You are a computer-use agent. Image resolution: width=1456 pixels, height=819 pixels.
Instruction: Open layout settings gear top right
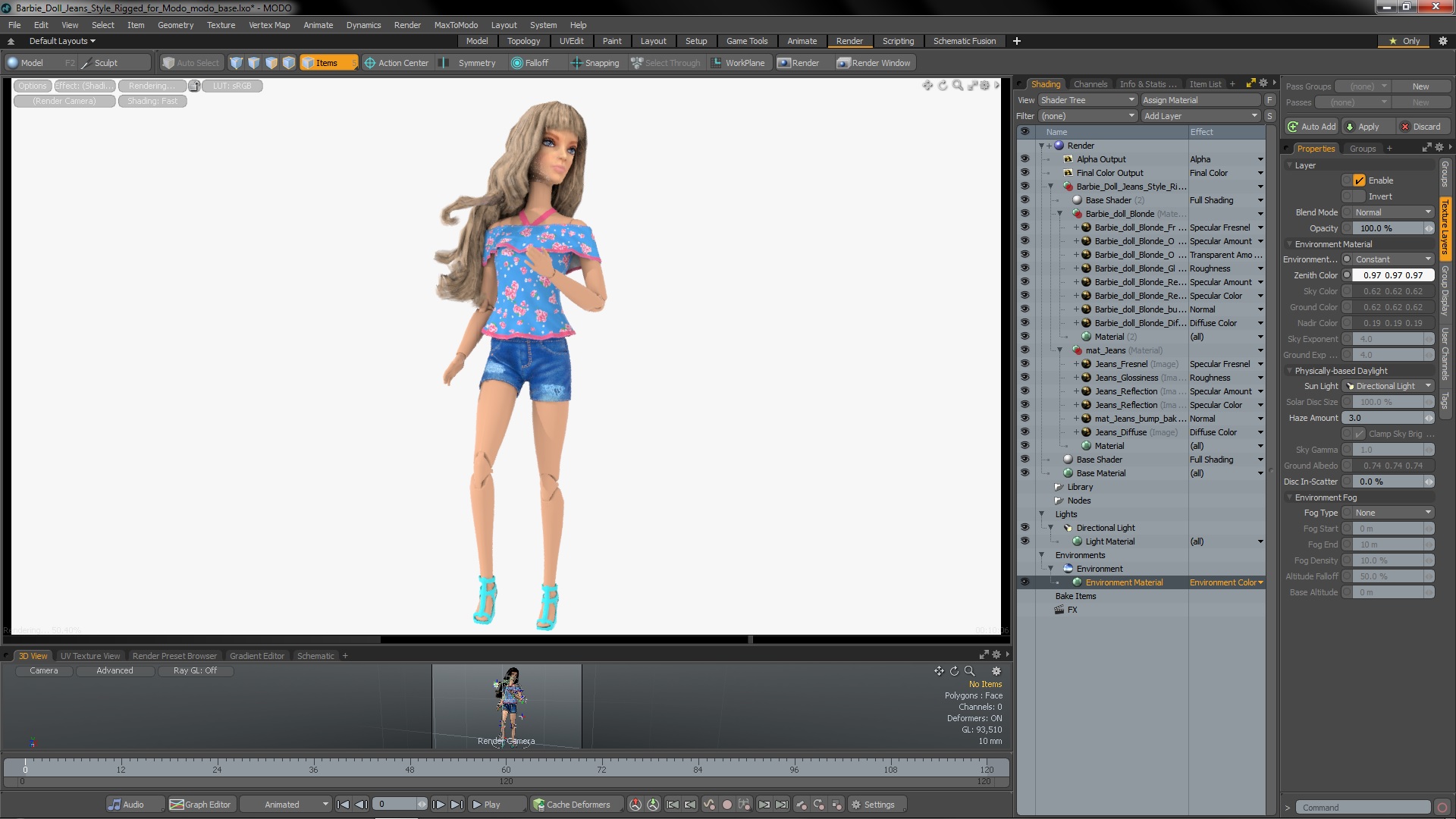point(1442,41)
